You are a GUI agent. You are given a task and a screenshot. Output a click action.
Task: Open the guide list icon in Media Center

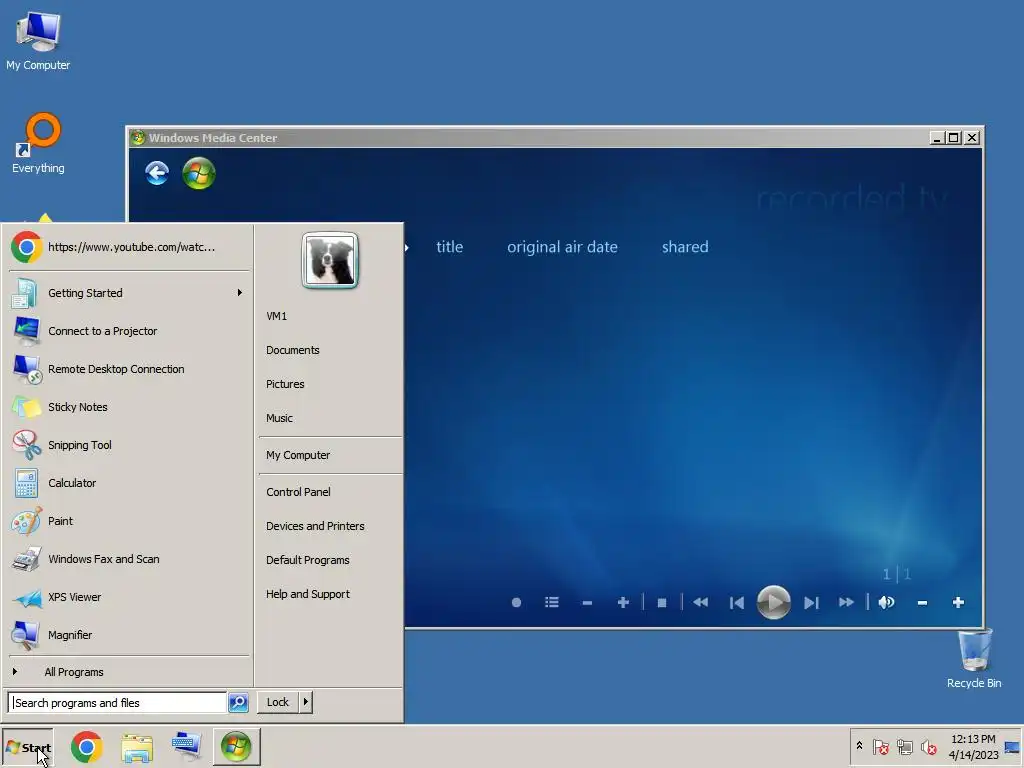point(552,603)
